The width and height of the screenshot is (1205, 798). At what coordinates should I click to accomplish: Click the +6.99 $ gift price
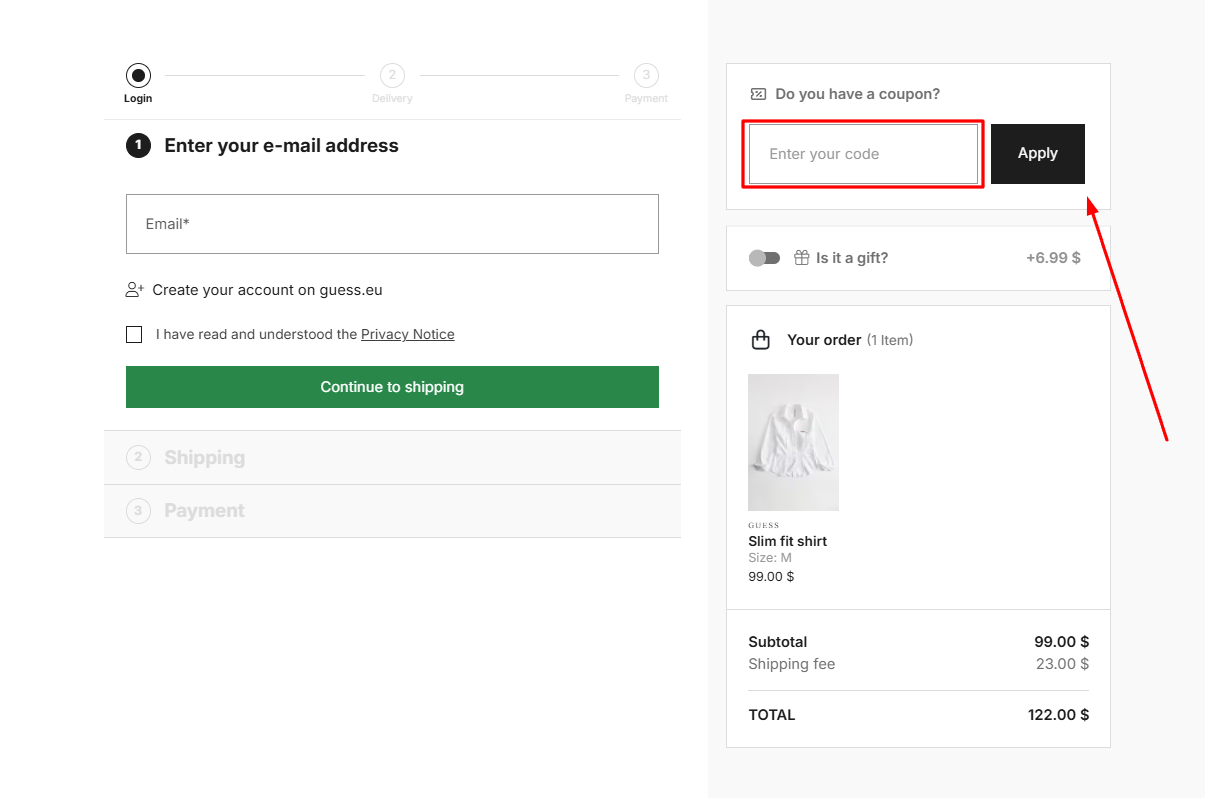pyautogui.click(x=1053, y=258)
